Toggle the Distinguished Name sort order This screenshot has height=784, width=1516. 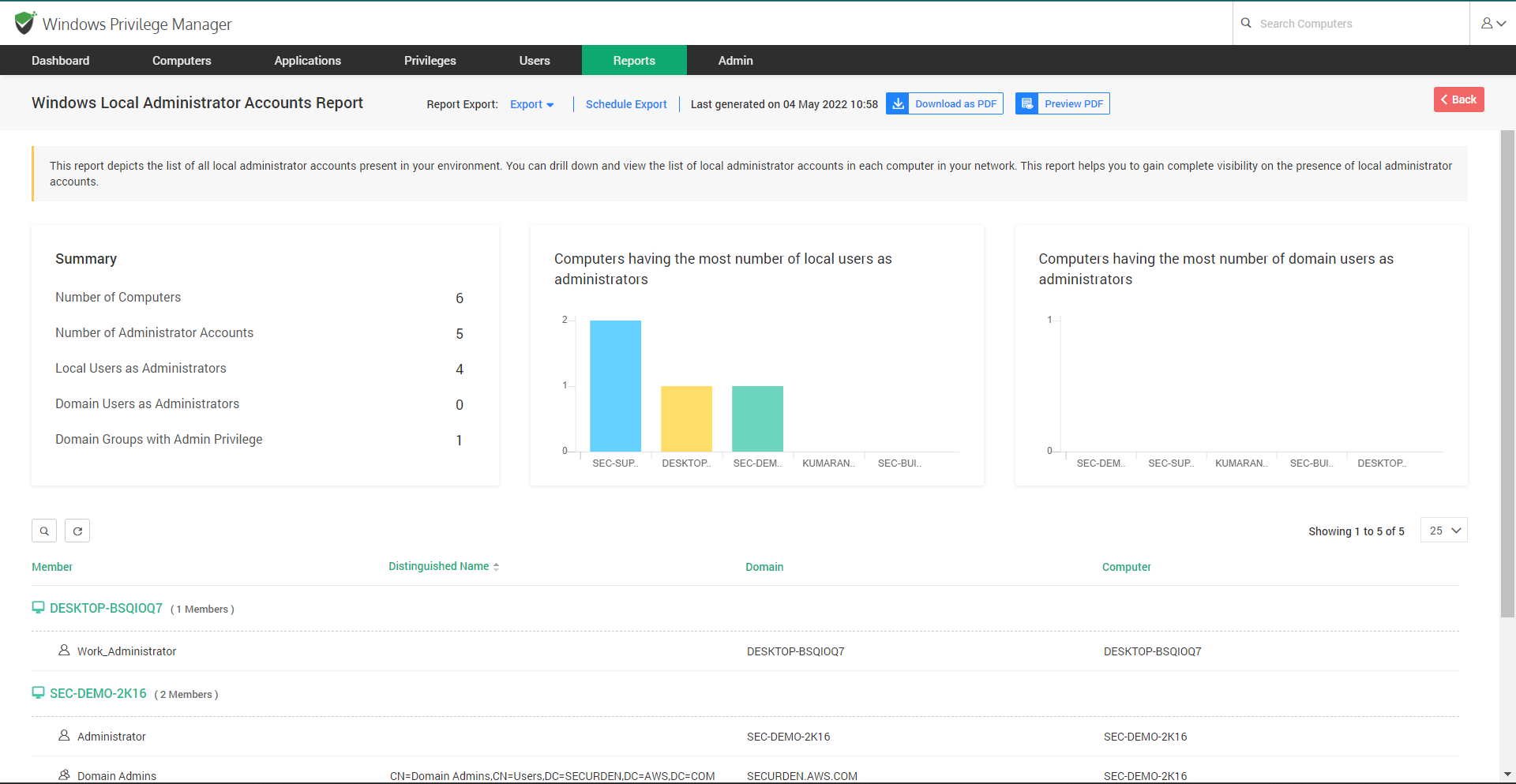click(497, 565)
